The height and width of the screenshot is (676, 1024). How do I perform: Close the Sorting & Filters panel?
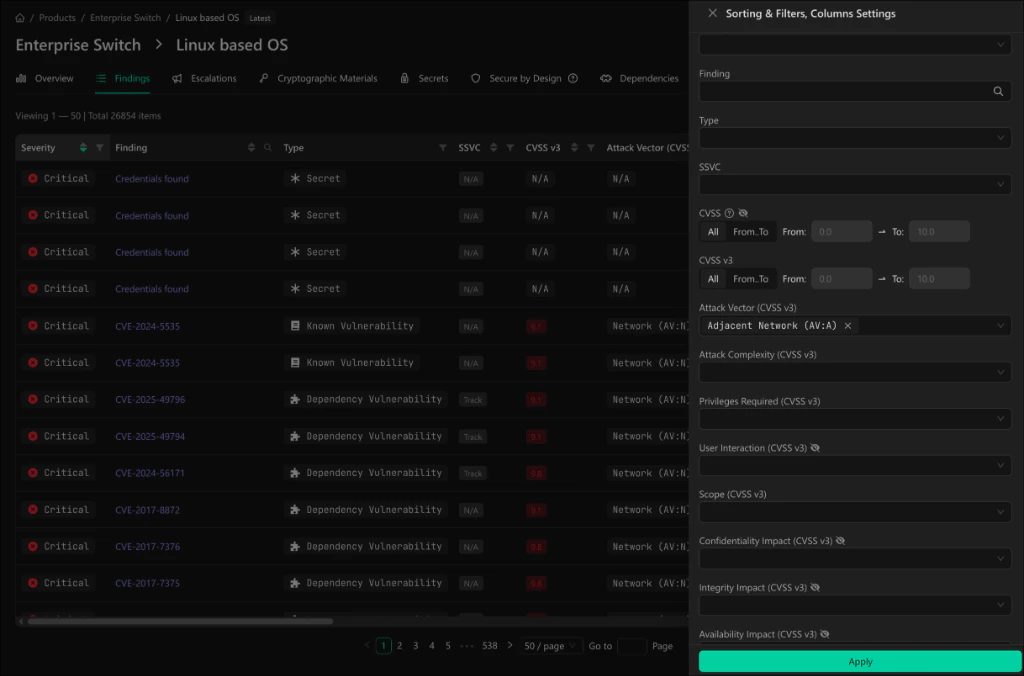click(712, 13)
